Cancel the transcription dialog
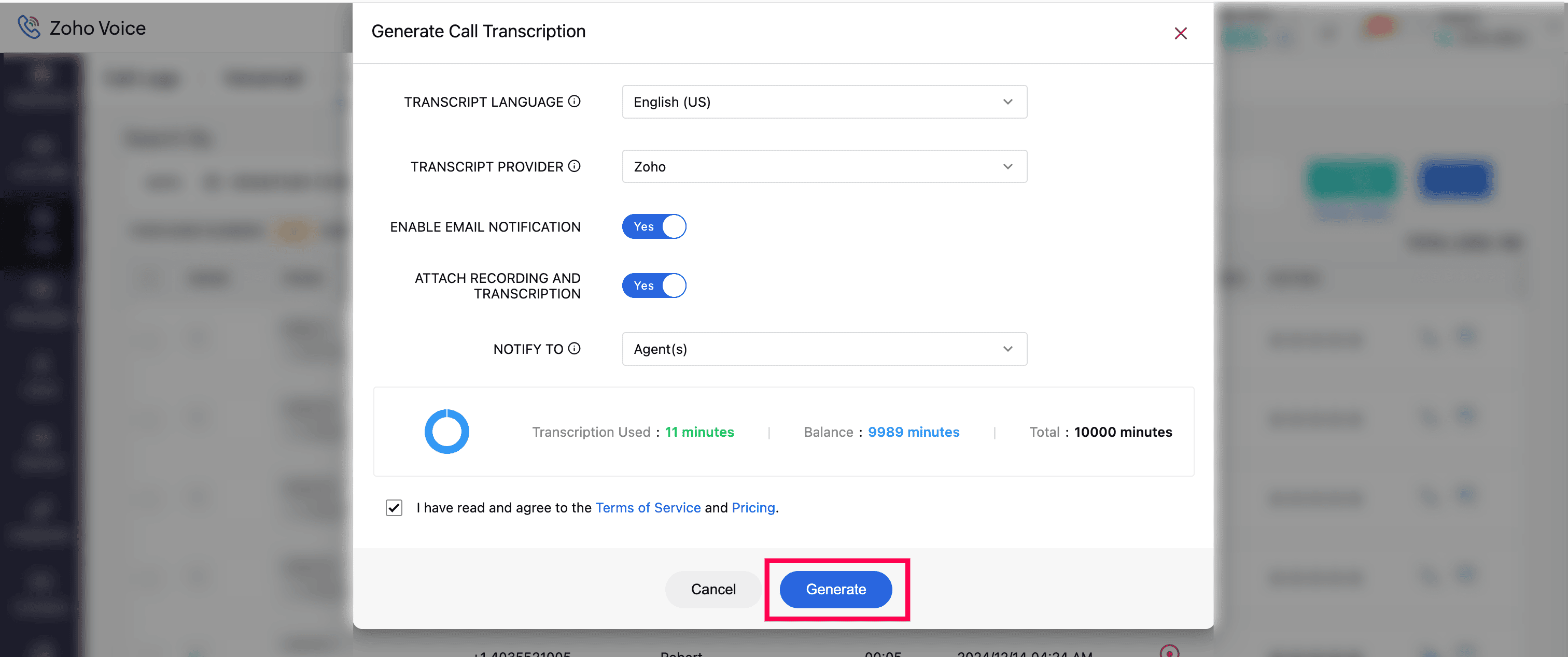This screenshot has width=1568, height=657. (x=713, y=589)
